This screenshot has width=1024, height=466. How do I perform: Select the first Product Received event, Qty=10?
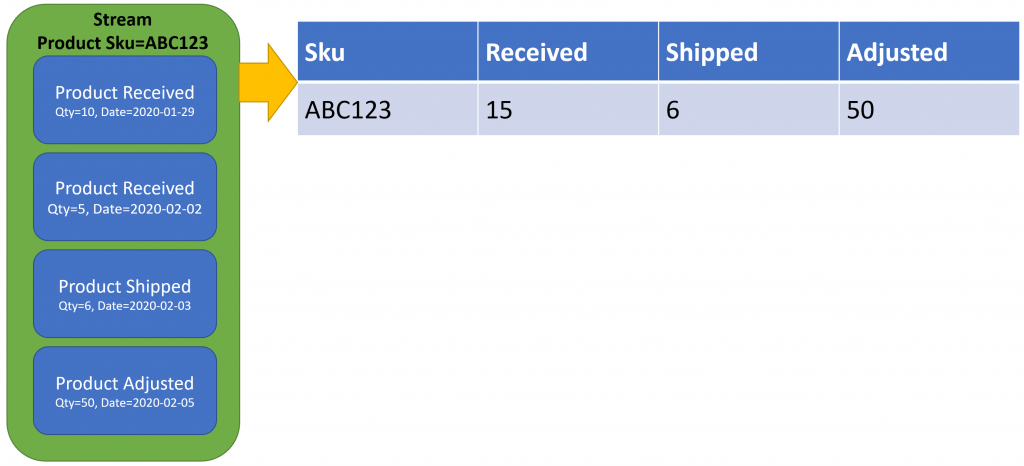(x=125, y=100)
